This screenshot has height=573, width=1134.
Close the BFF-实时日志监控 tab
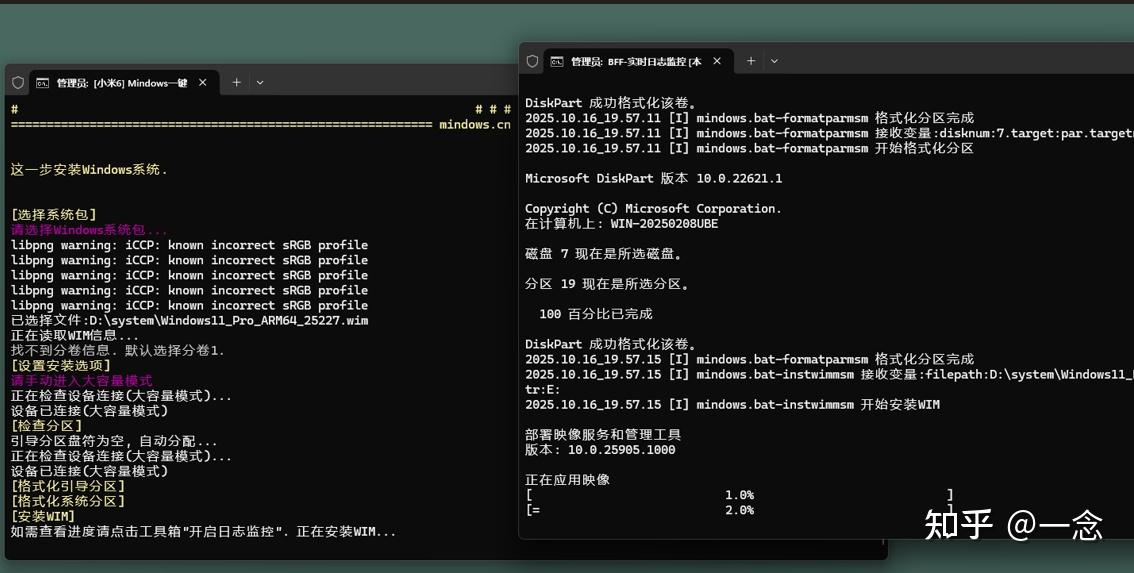pos(717,61)
